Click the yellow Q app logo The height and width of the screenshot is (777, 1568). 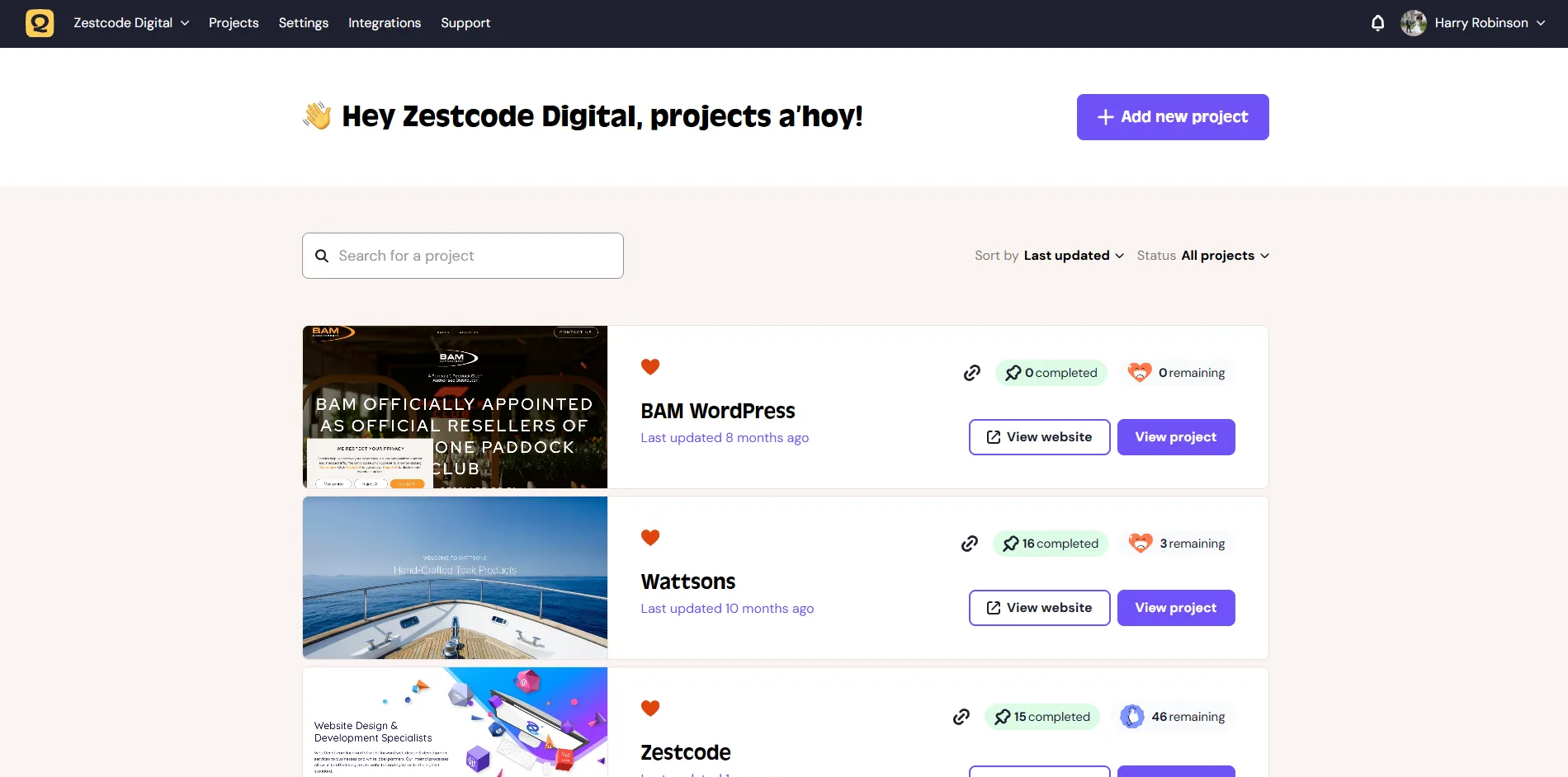coord(40,23)
